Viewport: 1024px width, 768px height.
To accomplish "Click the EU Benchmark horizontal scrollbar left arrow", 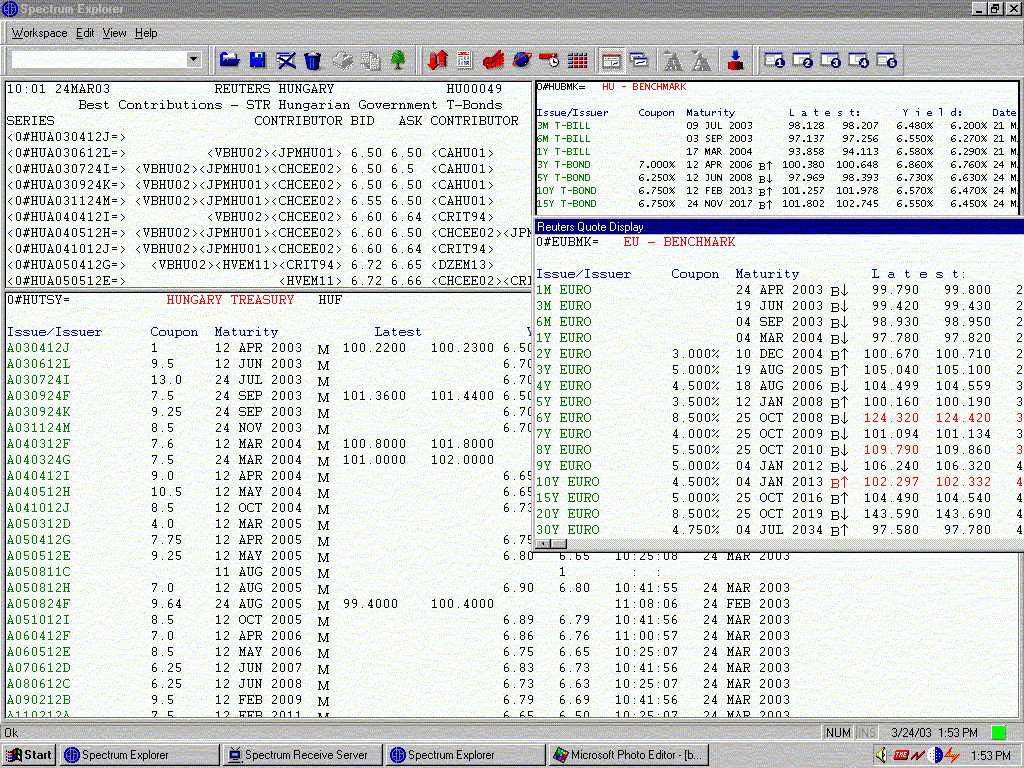I will (x=542, y=543).
